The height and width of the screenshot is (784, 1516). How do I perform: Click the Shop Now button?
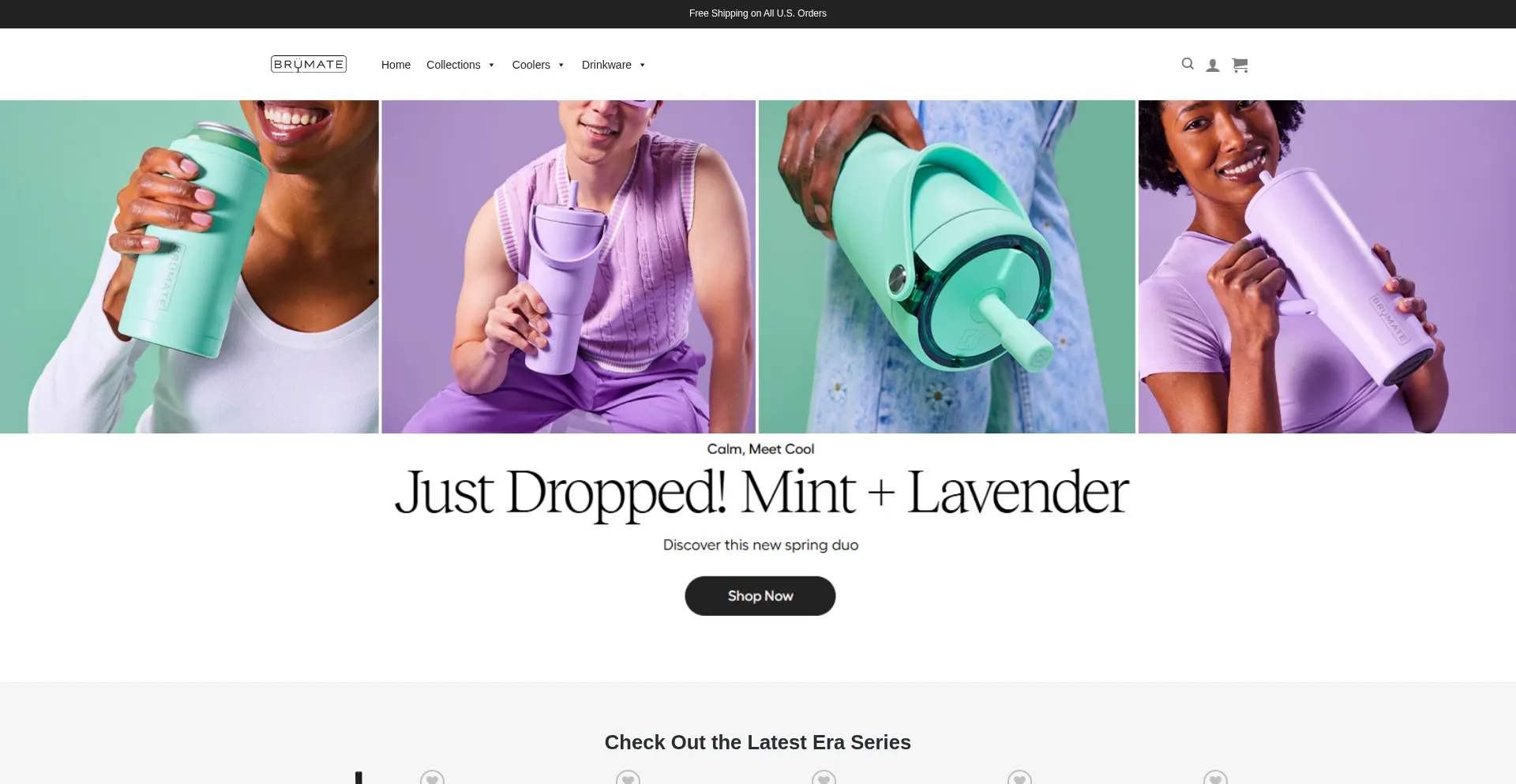[x=760, y=596]
